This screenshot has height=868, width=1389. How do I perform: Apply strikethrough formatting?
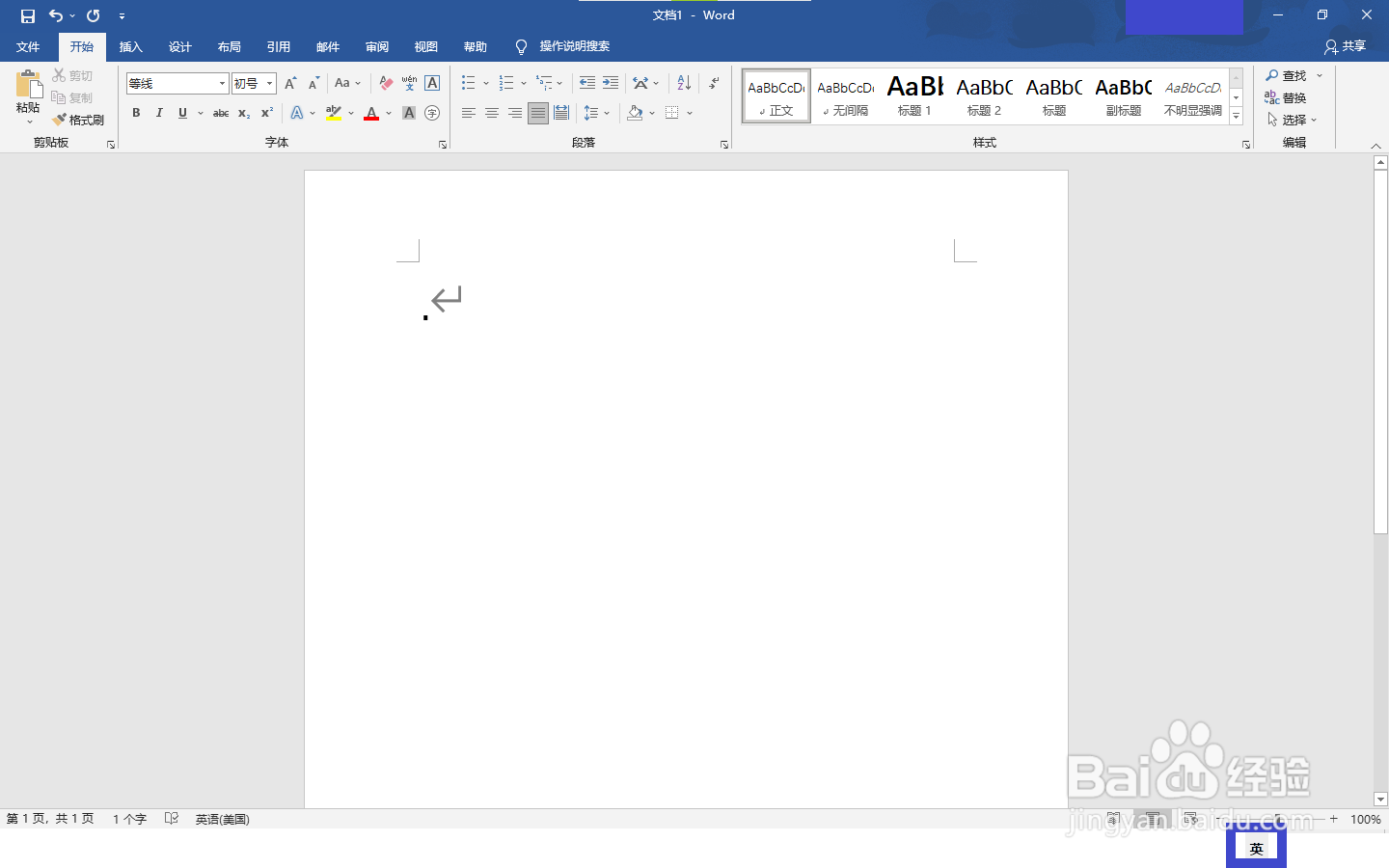[221, 113]
